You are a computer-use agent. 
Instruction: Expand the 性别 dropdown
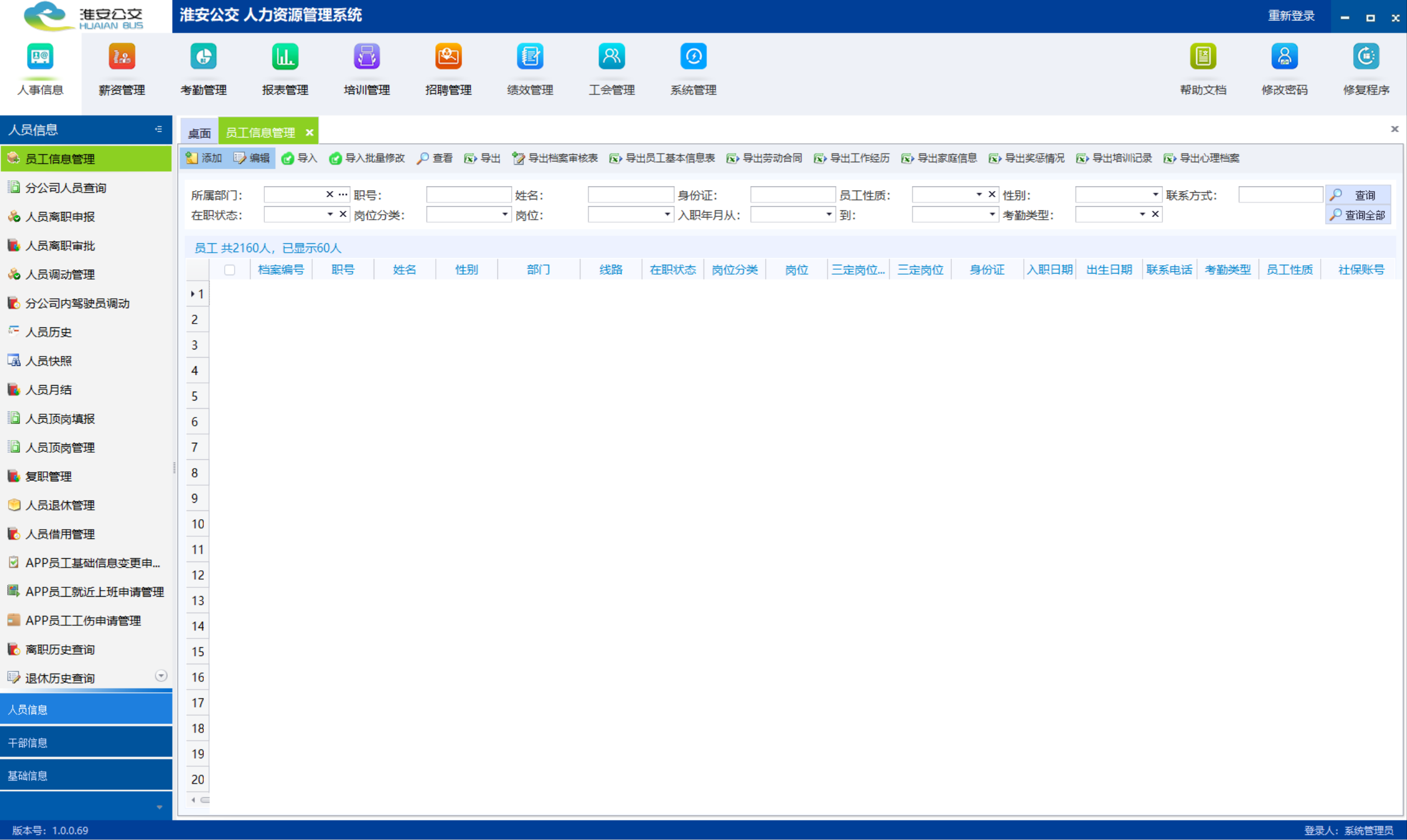pyautogui.click(x=1155, y=194)
